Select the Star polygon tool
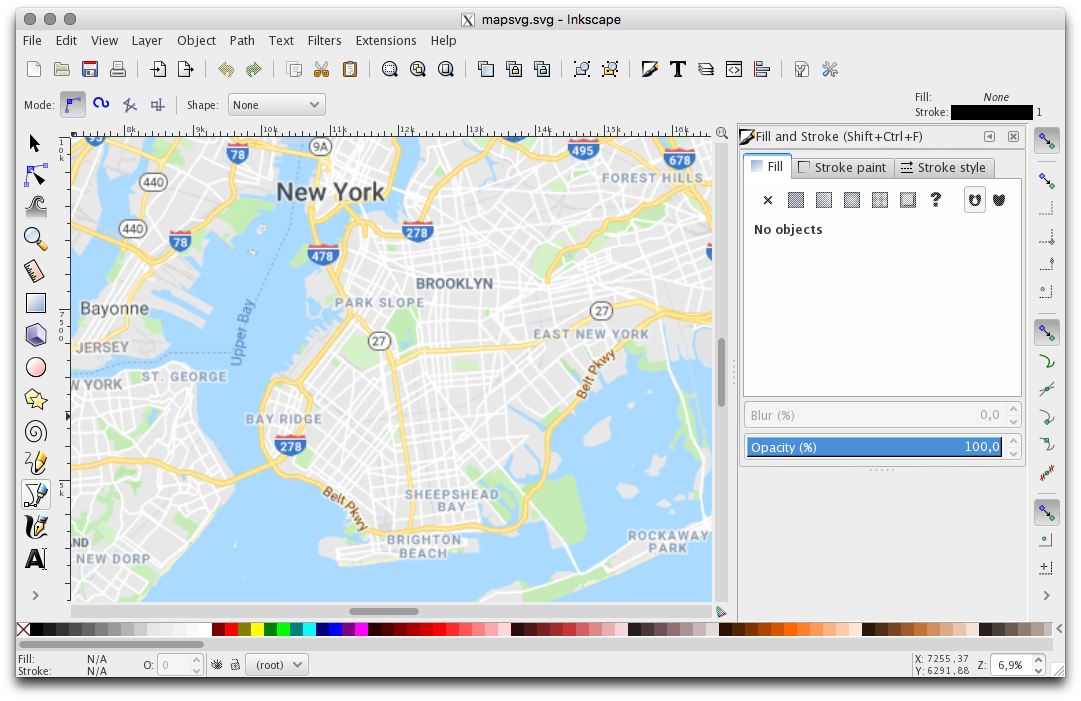 (35, 399)
